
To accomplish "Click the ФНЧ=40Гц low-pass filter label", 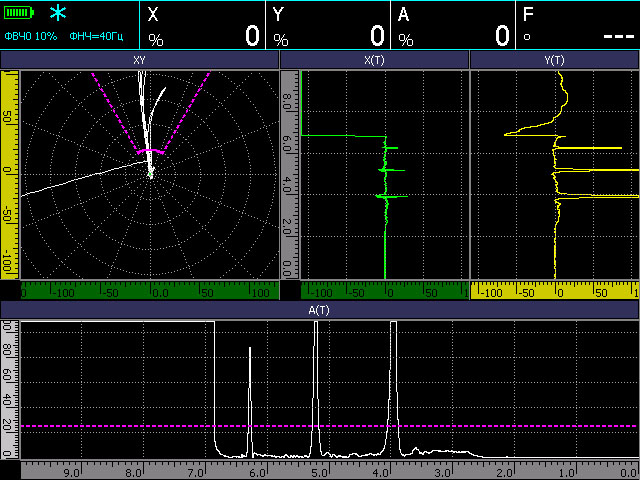I will click(x=98, y=36).
